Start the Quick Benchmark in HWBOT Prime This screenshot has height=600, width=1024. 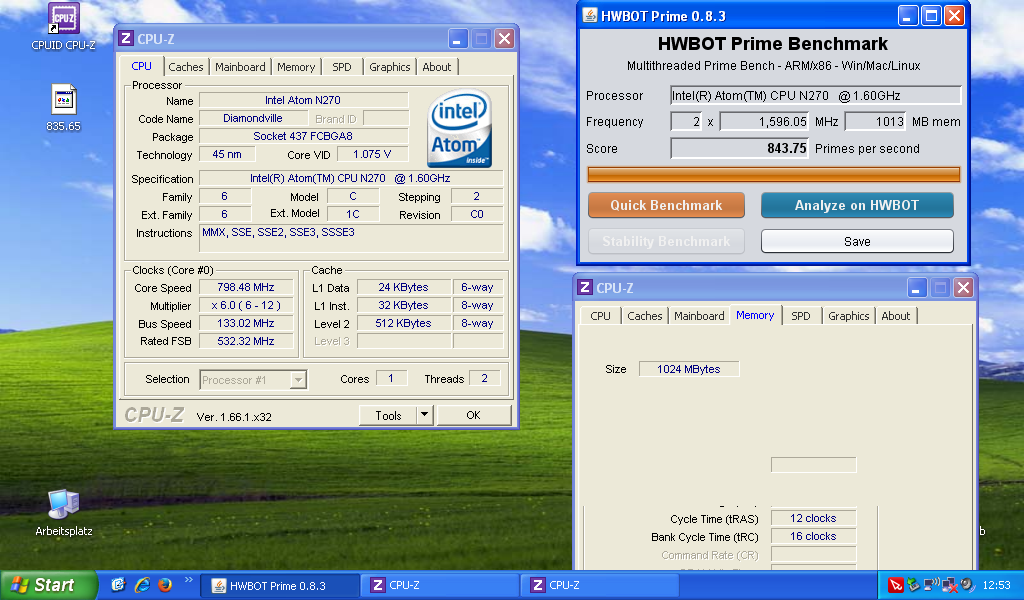666,205
